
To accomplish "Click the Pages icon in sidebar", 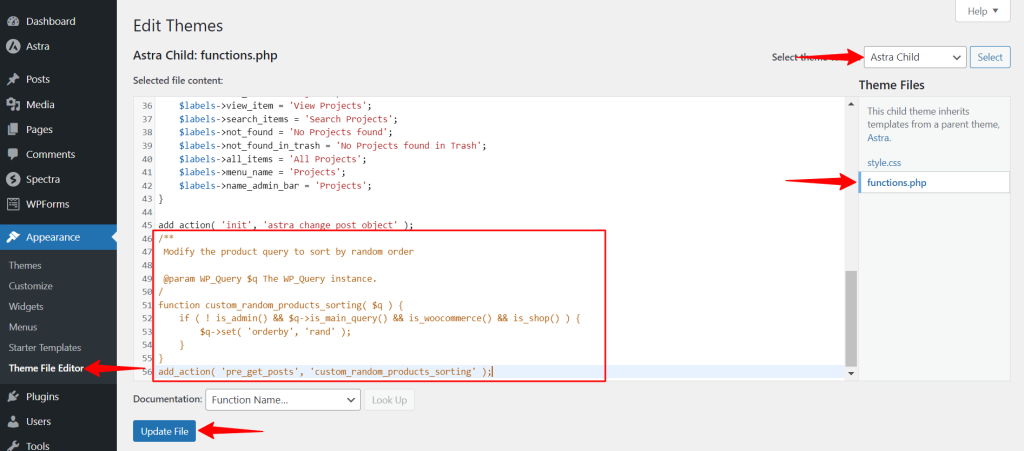I will pos(12,129).
